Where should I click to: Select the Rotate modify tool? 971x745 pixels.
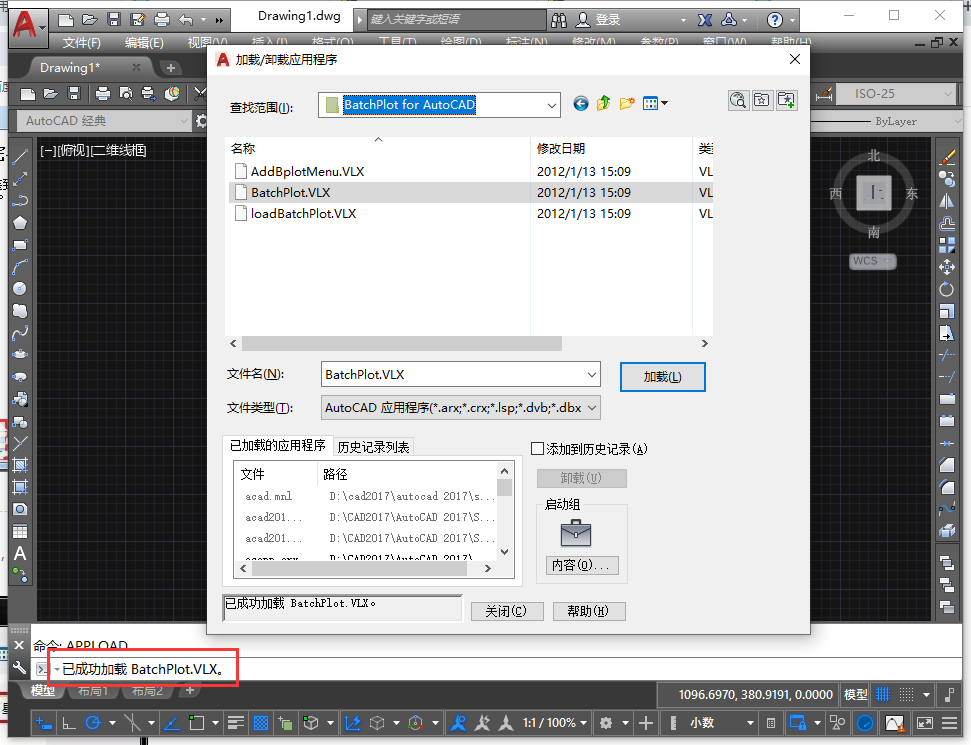click(947, 289)
